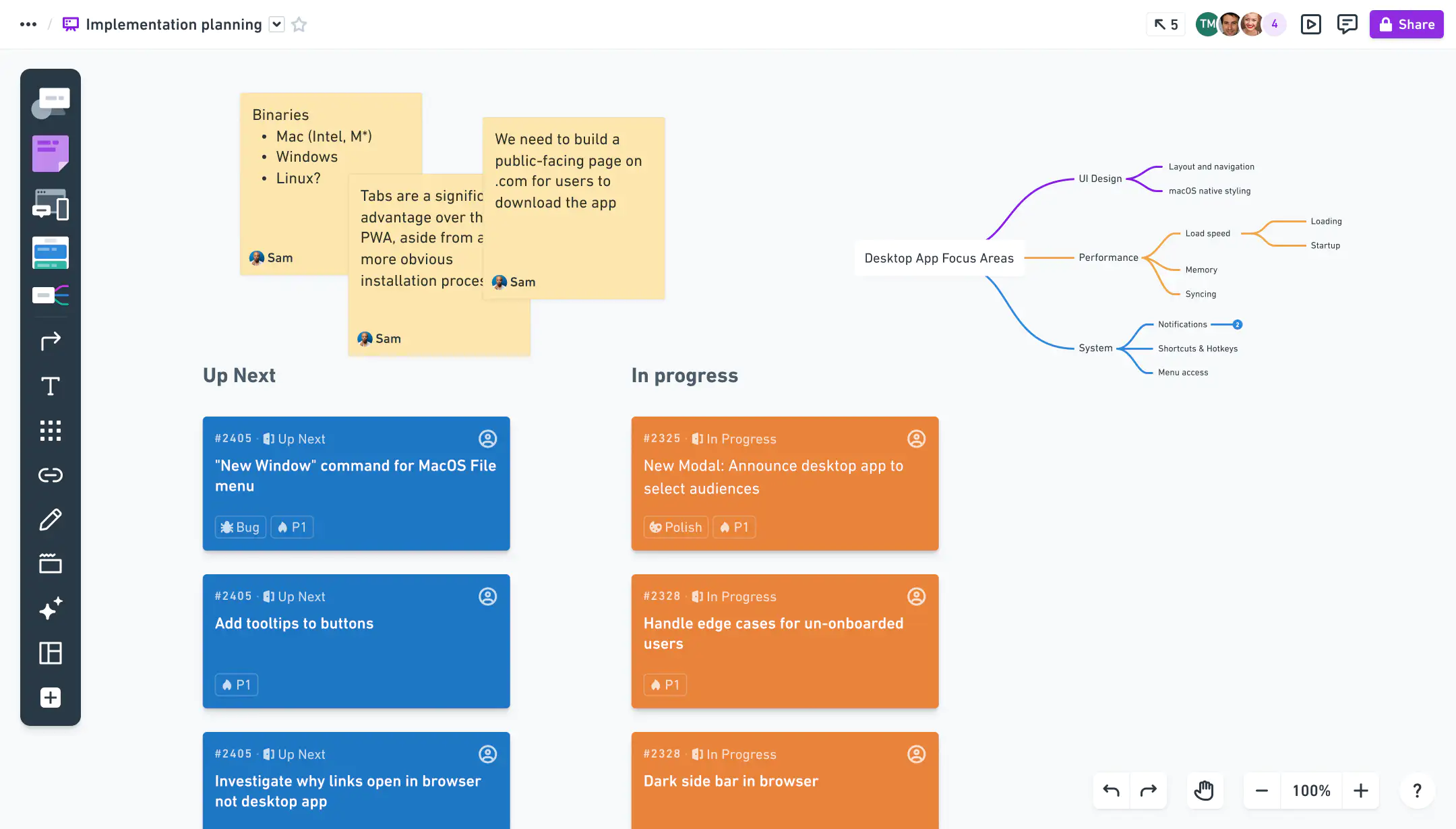Click the zoom in plus button
This screenshot has width=1456, height=829.
point(1361,791)
